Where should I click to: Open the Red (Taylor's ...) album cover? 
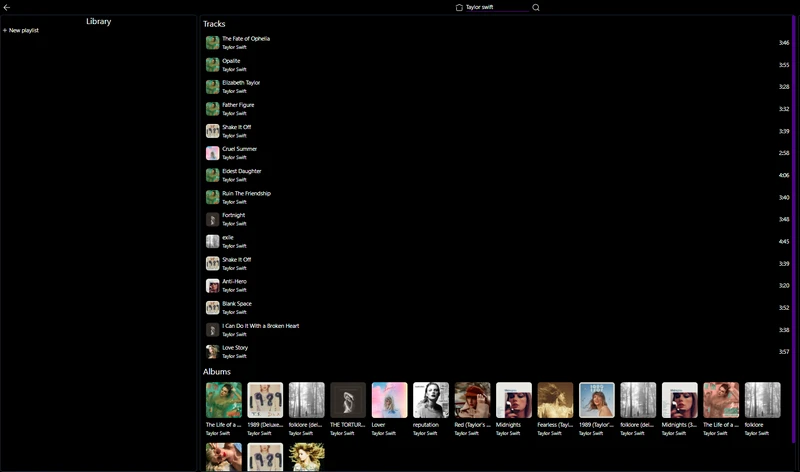pyautogui.click(x=472, y=400)
